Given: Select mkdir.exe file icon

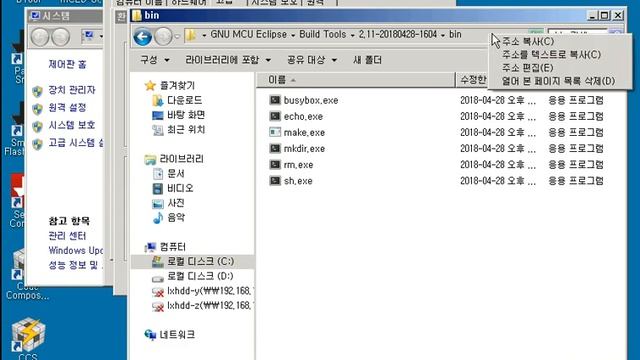Looking at the screenshot, I should coord(275,149).
